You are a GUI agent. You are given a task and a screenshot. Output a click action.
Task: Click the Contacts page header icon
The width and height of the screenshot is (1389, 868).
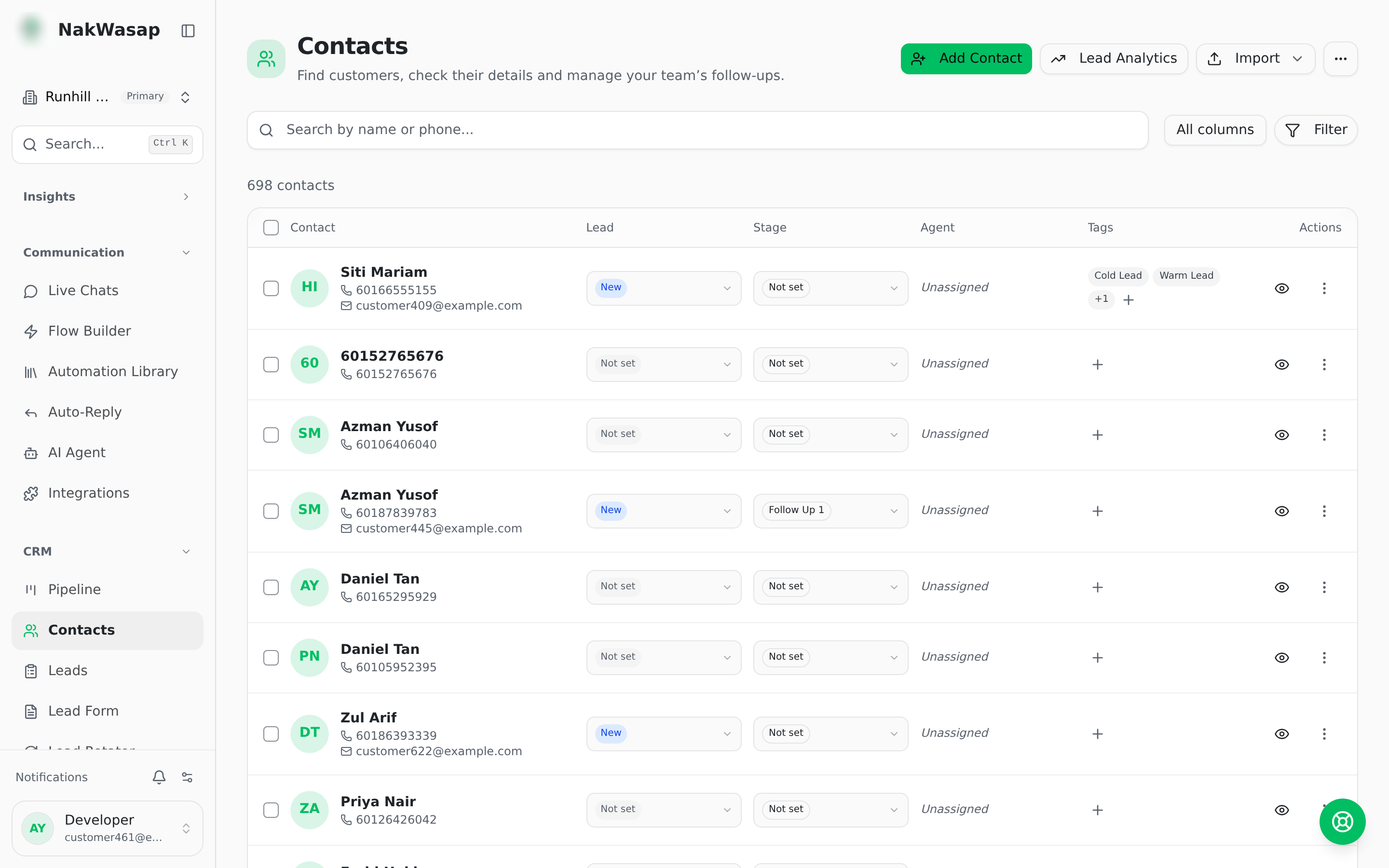point(266,58)
